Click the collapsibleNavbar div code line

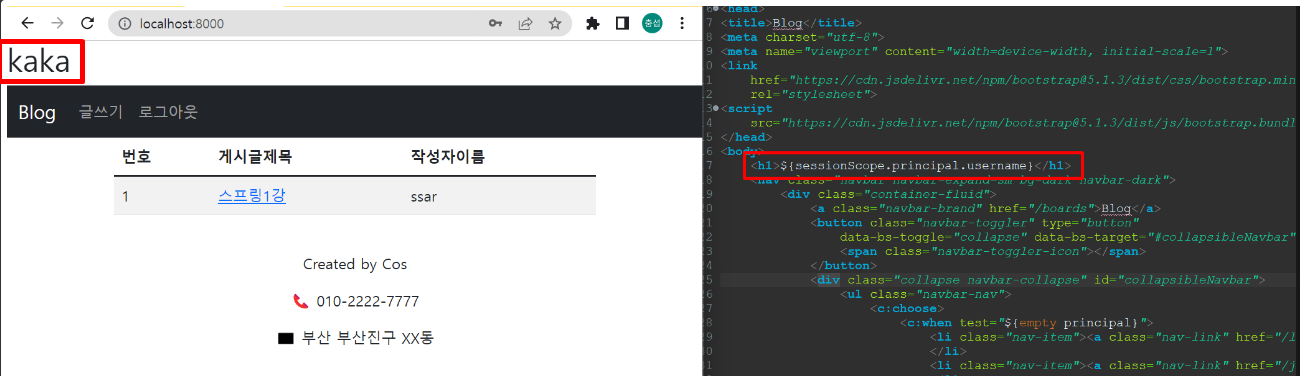pos(1038,280)
